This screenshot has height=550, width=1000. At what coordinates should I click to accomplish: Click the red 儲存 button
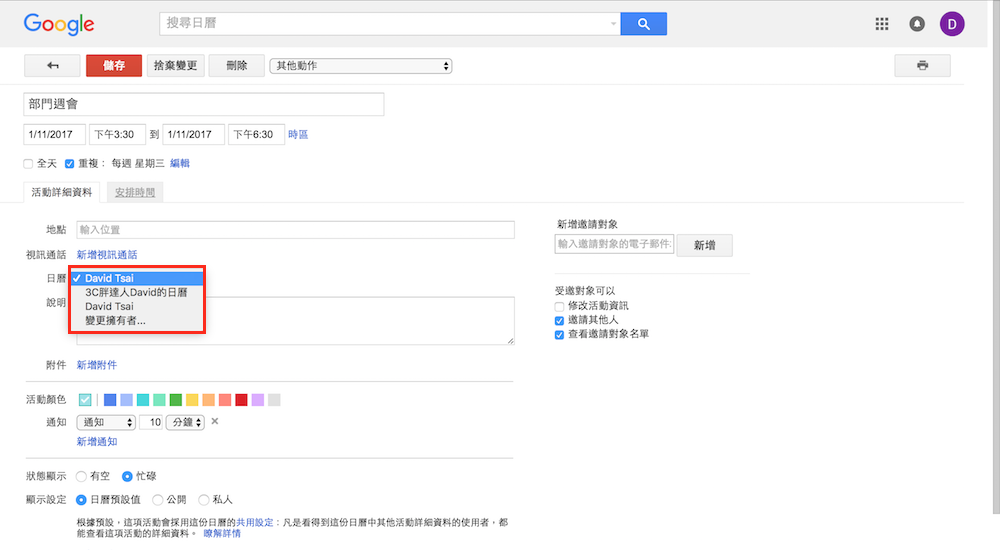tap(114, 66)
